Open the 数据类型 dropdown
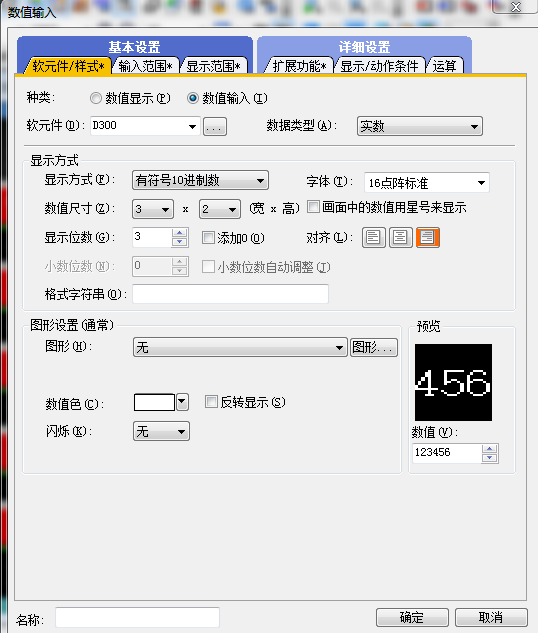This screenshot has width=538, height=633. coord(419,126)
